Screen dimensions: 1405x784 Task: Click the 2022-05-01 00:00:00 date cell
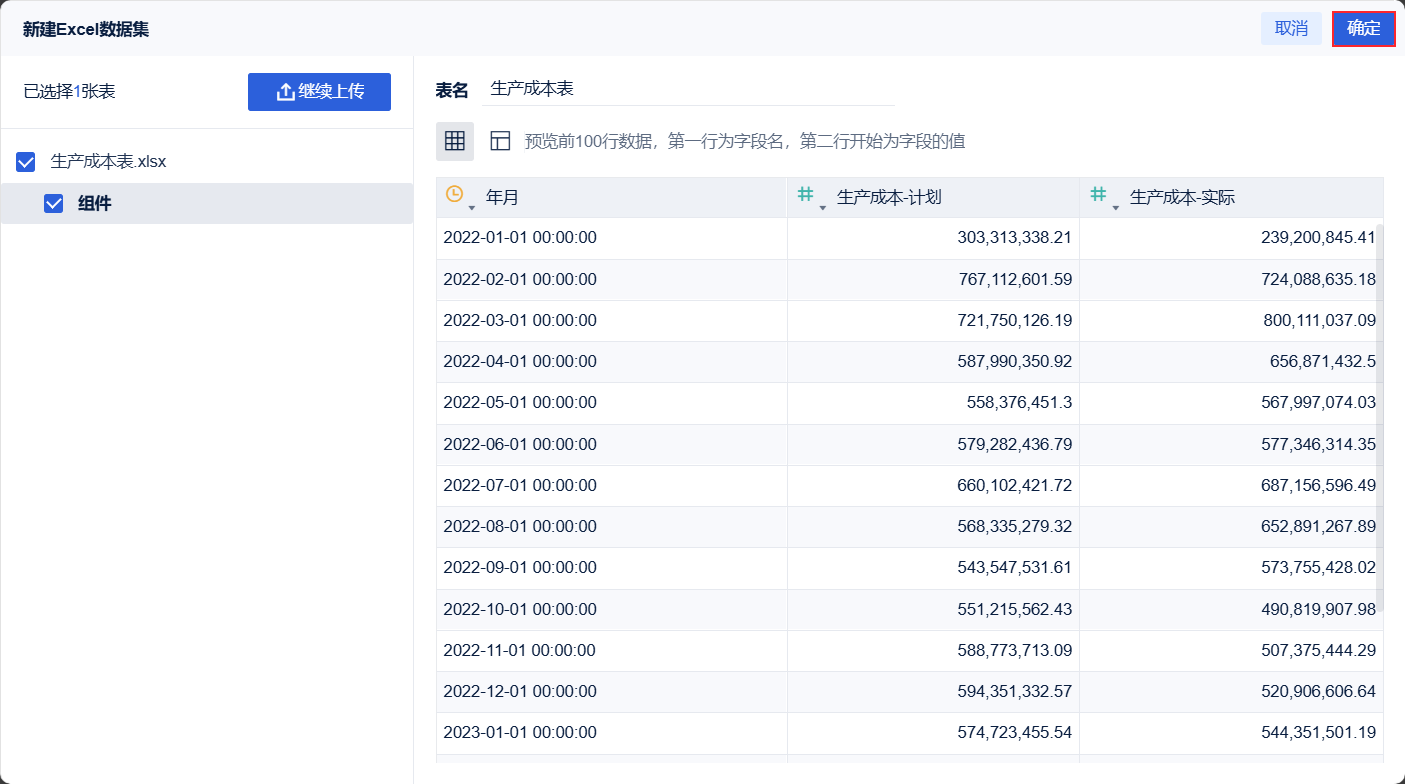tap(612, 403)
